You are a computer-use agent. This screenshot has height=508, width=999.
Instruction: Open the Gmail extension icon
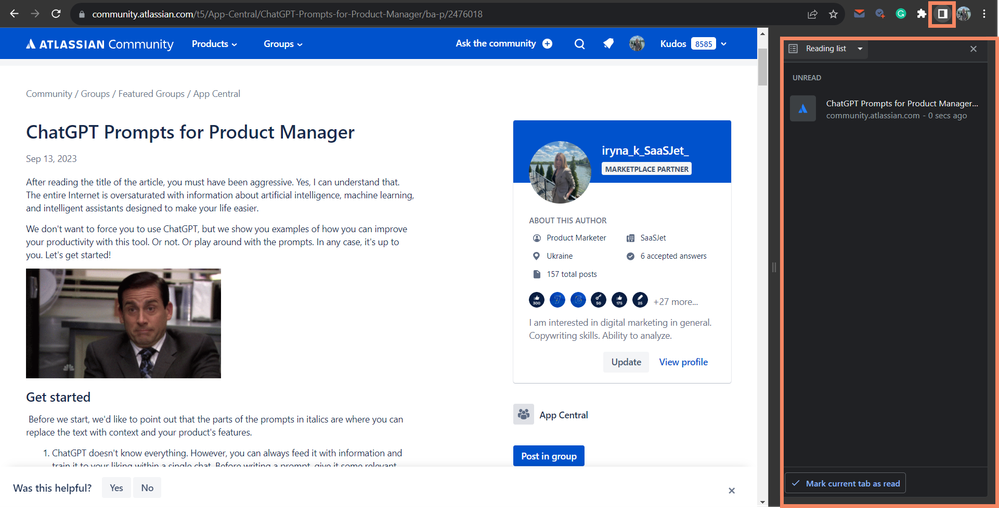[x=859, y=13]
